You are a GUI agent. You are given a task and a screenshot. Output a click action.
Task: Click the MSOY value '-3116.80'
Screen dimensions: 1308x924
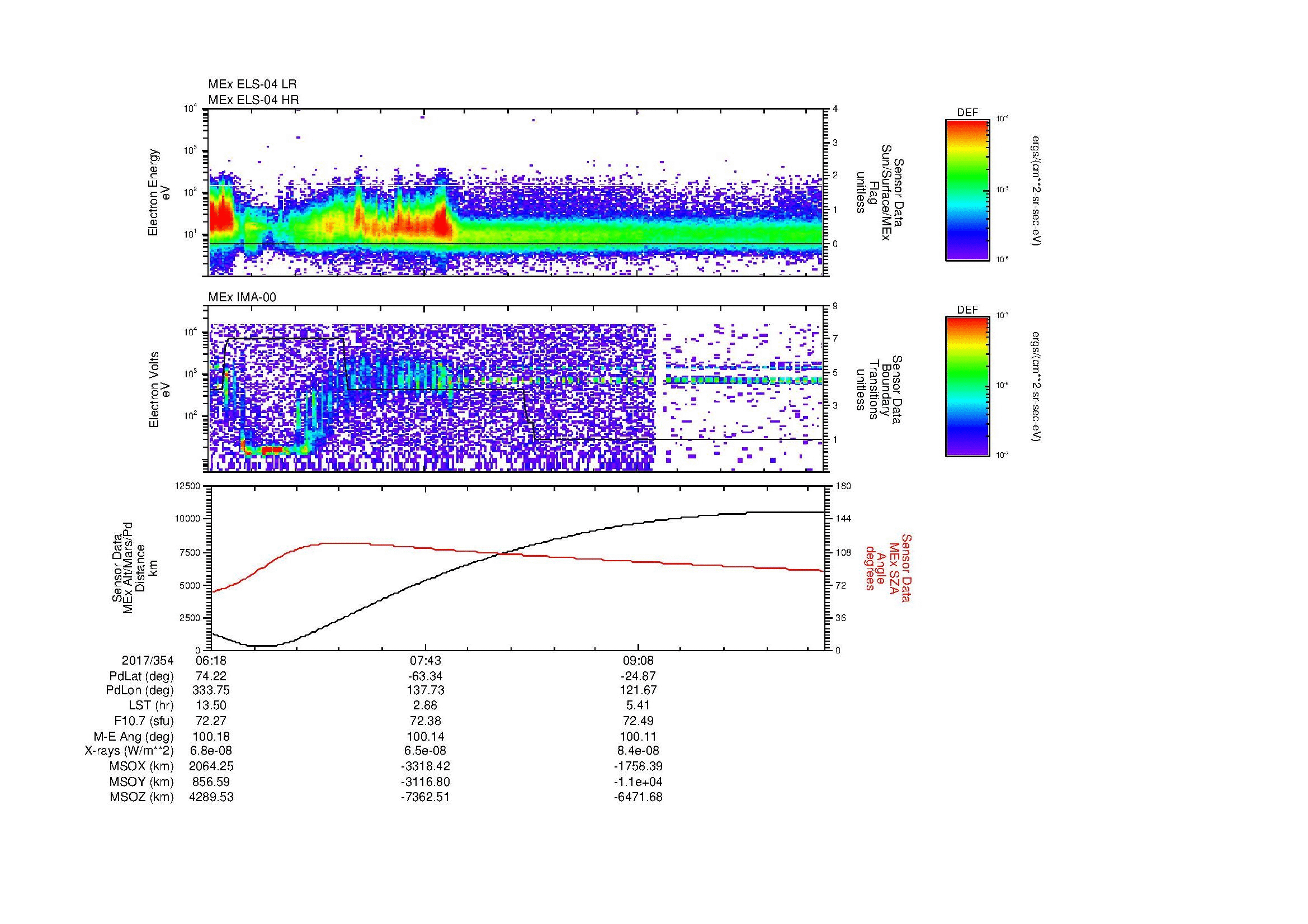425,781
